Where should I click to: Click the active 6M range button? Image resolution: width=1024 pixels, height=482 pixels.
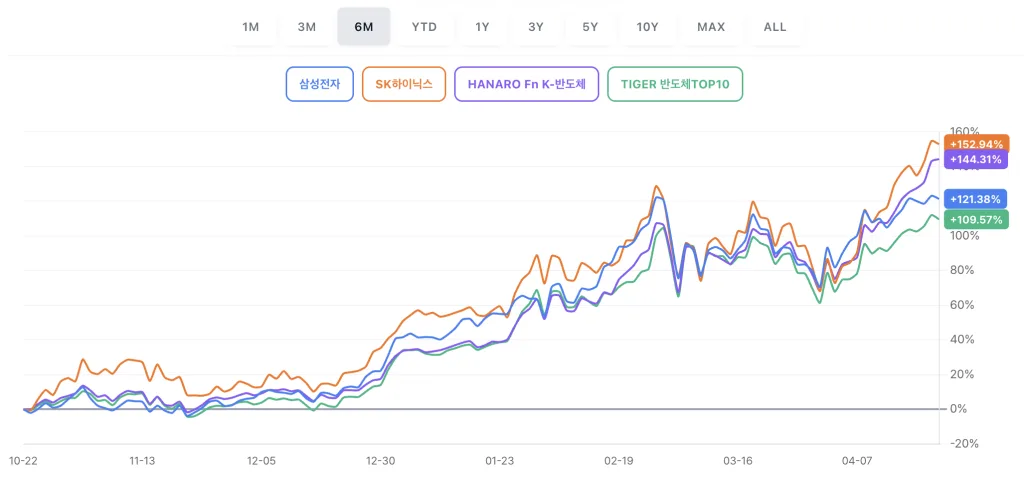pyautogui.click(x=364, y=27)
